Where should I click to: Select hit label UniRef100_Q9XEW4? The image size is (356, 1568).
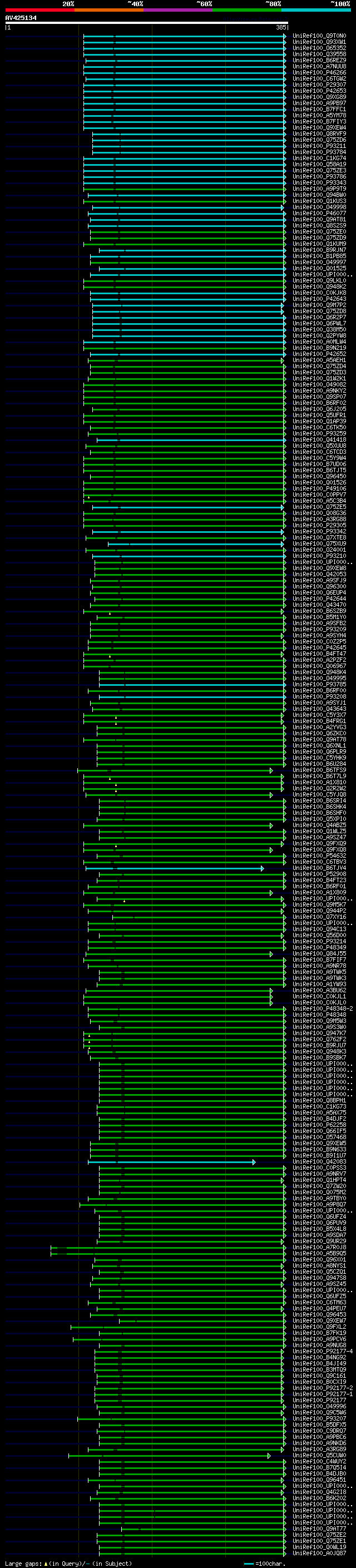[x=319, y=127]
